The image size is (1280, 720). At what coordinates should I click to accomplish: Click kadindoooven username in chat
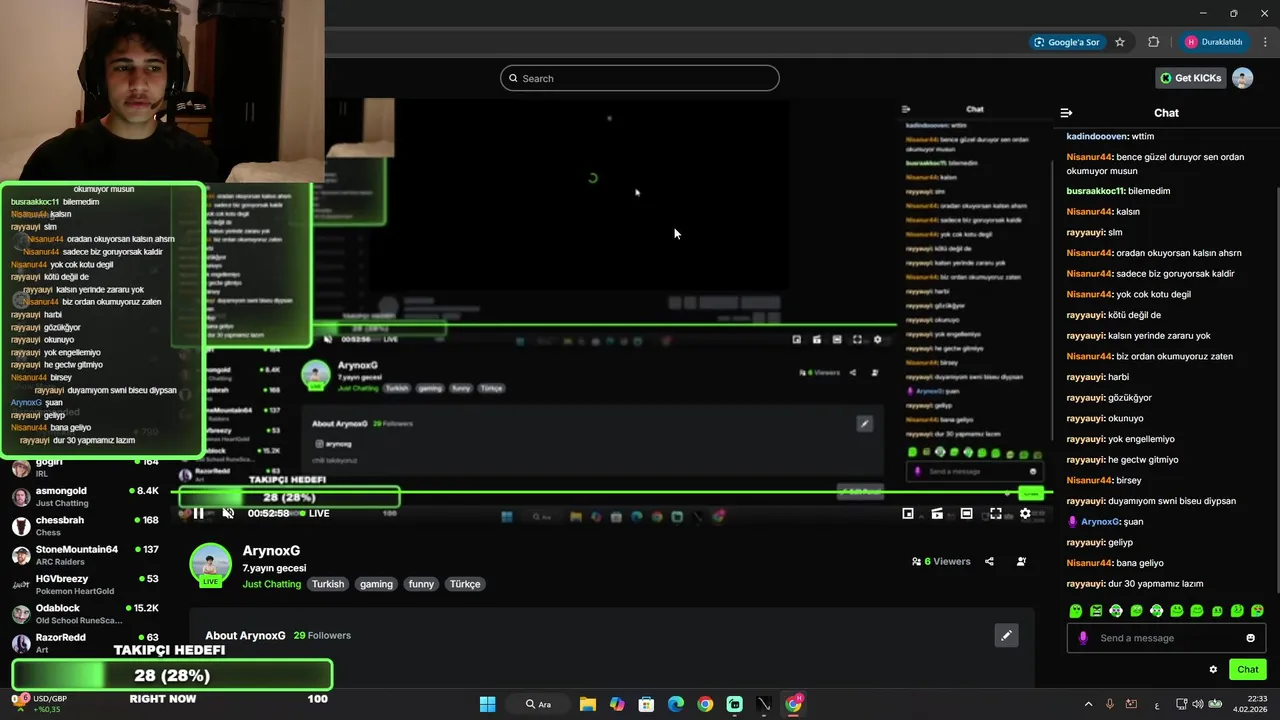click(x=1097, y=136)
